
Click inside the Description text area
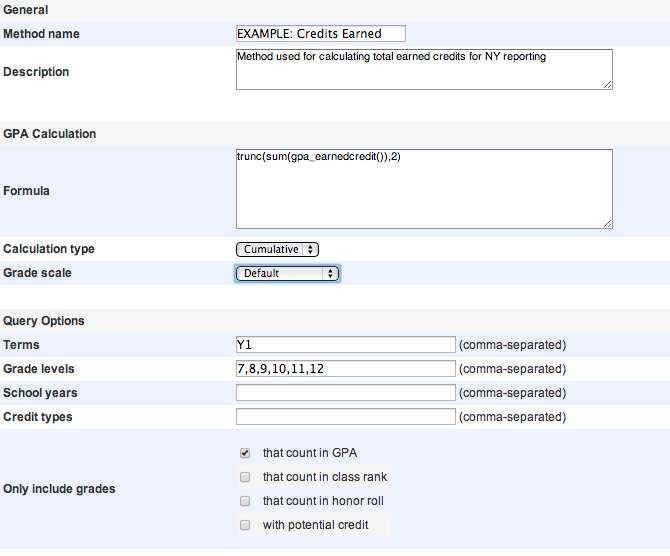[423, 70]
